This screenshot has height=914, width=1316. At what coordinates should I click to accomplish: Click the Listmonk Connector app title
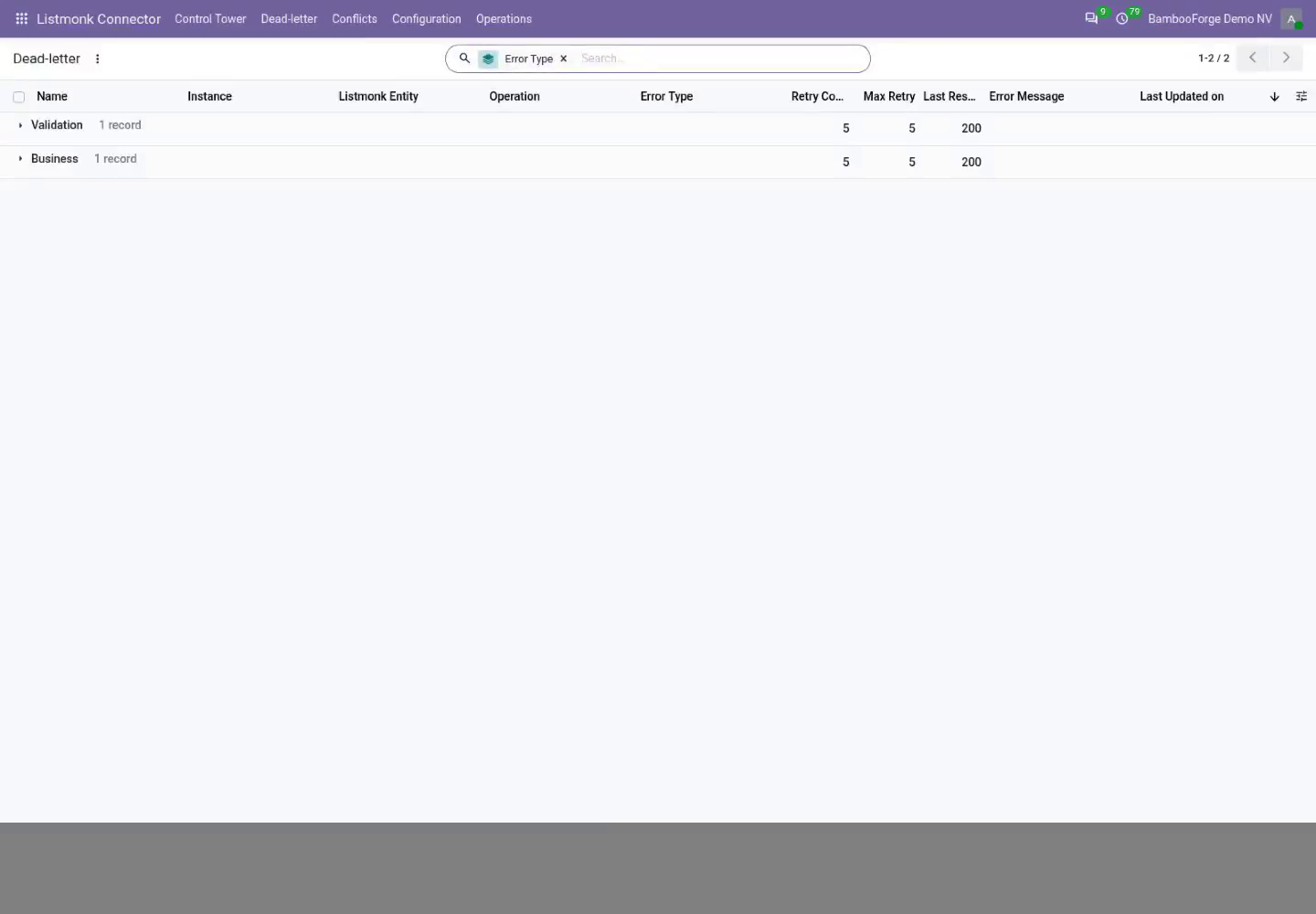pos(99,18)
